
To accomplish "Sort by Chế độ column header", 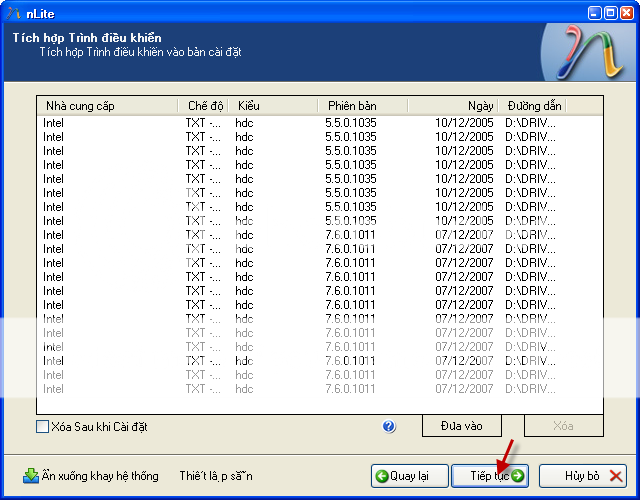I will coord(203,106).
